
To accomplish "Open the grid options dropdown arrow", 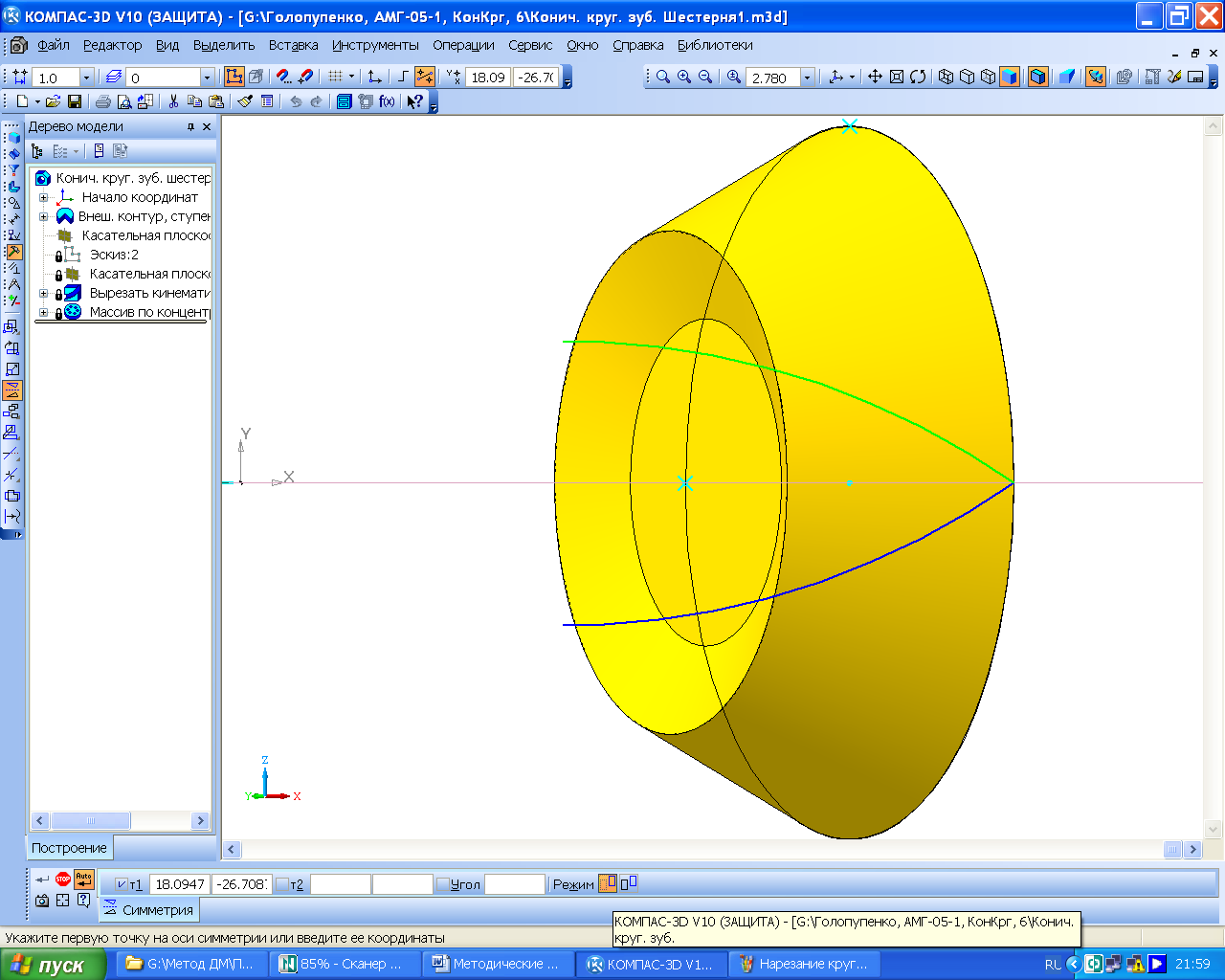I will 351,78.
